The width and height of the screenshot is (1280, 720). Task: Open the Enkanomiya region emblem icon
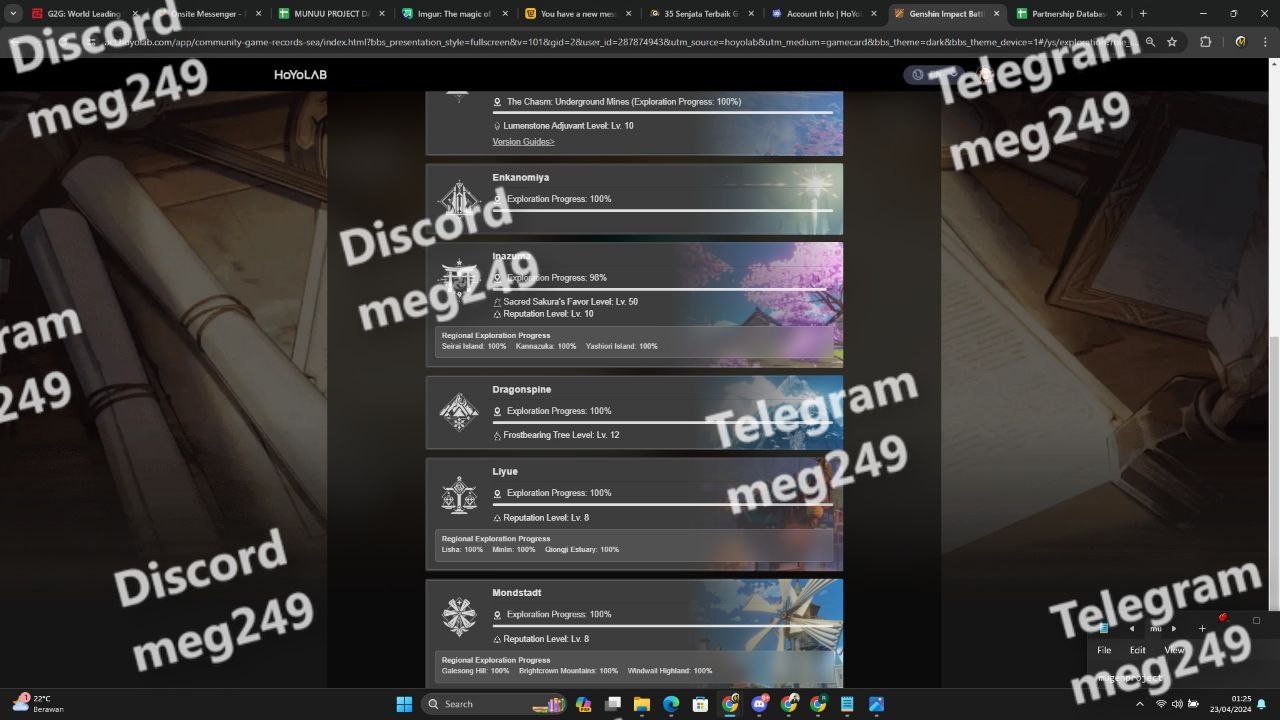(459, 199)
